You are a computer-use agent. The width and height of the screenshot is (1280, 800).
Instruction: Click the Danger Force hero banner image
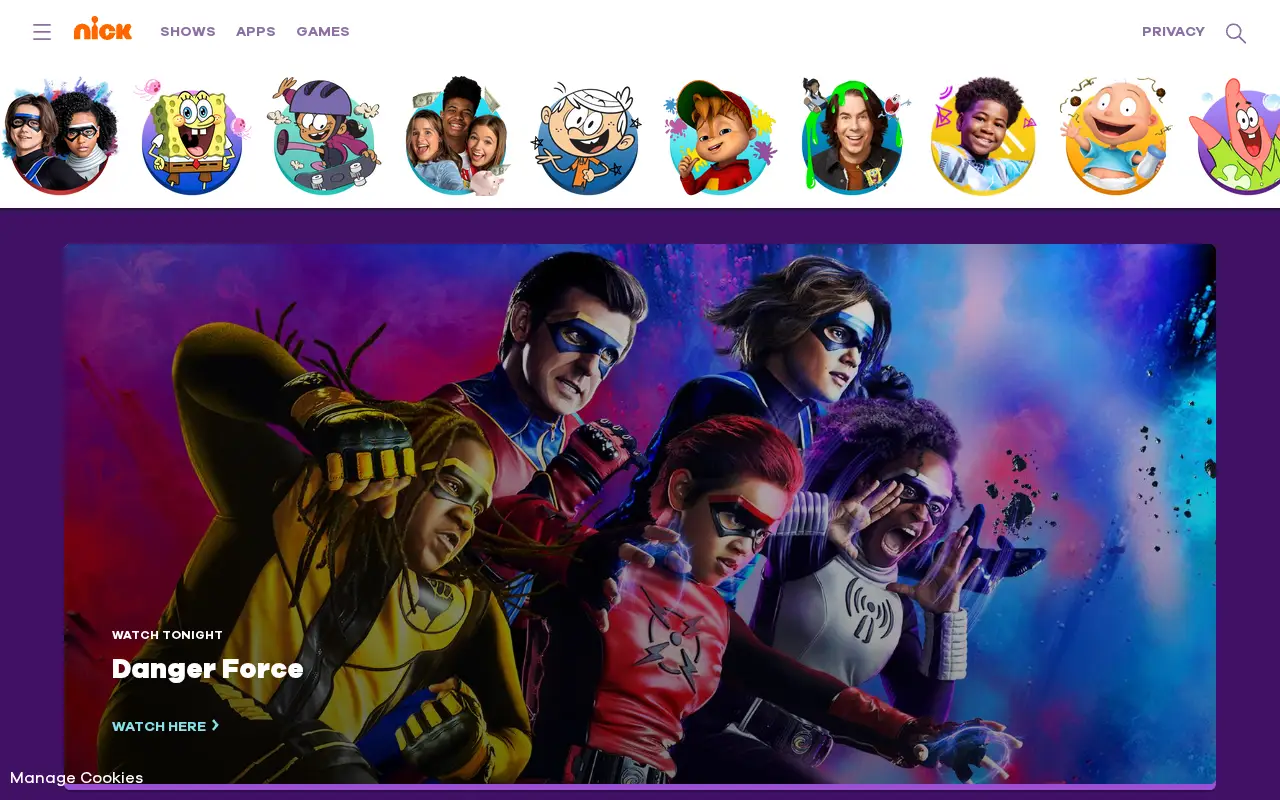[x=640, y=515]
